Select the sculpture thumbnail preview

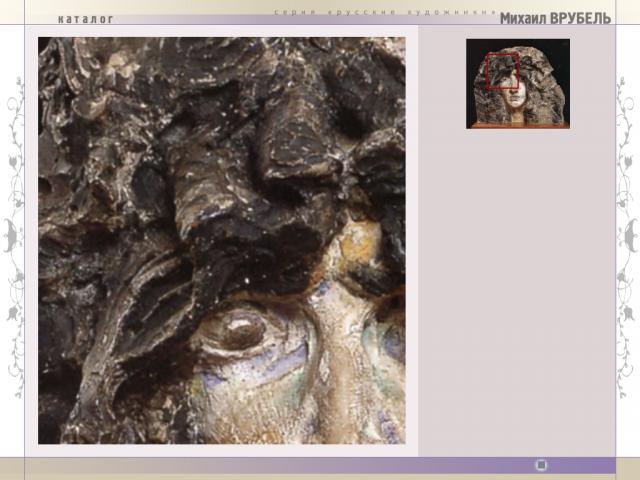click(x=518, y=83)
